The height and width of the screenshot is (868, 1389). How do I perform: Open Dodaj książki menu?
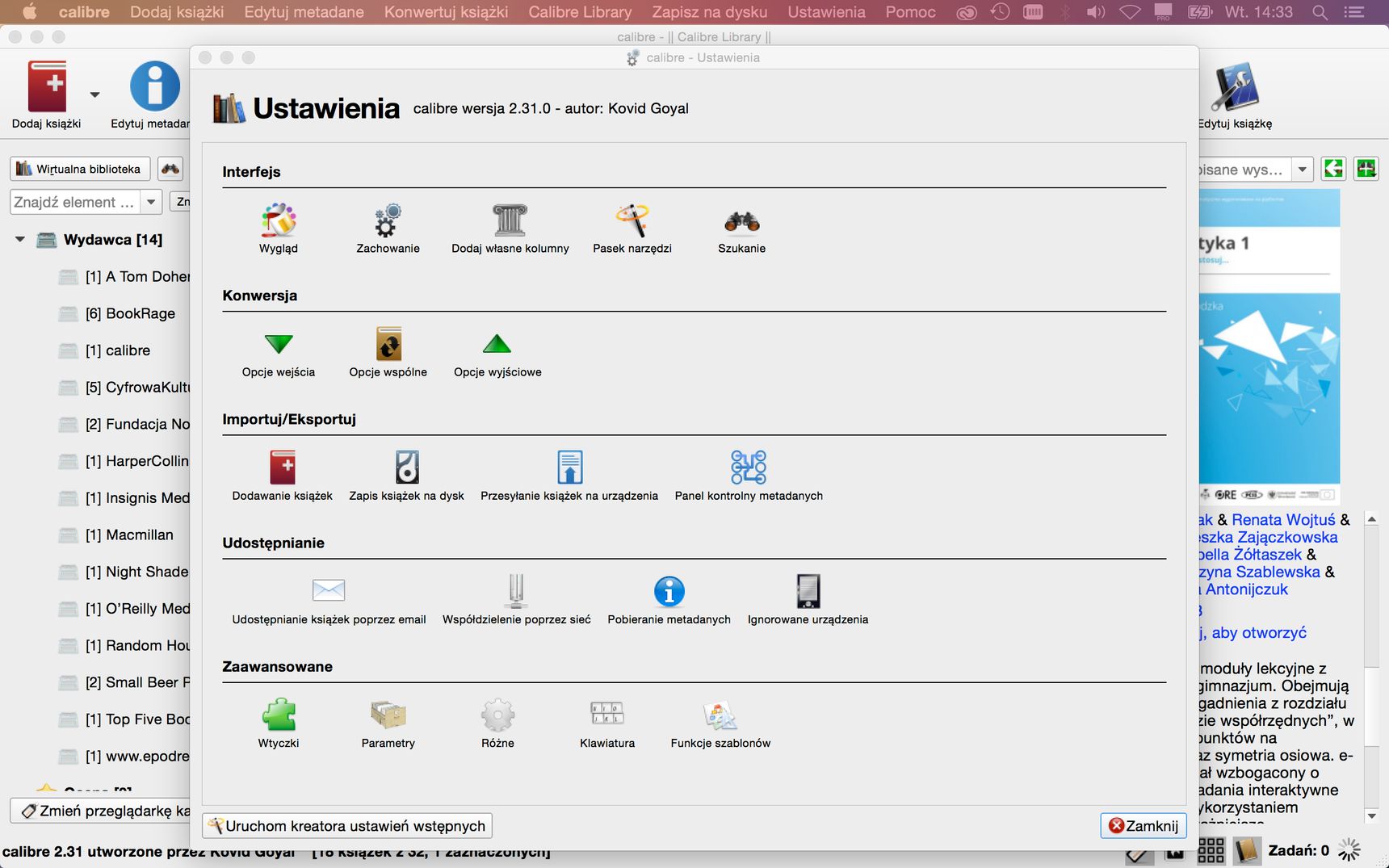point(177,12)
